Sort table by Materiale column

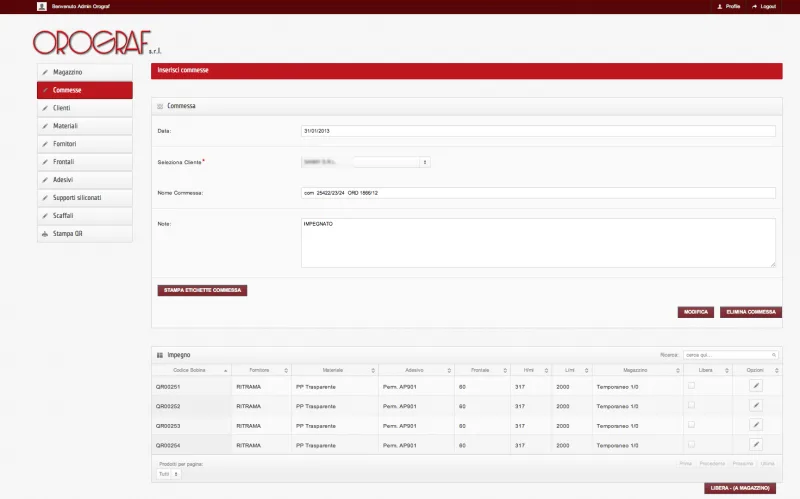point(335,370)
